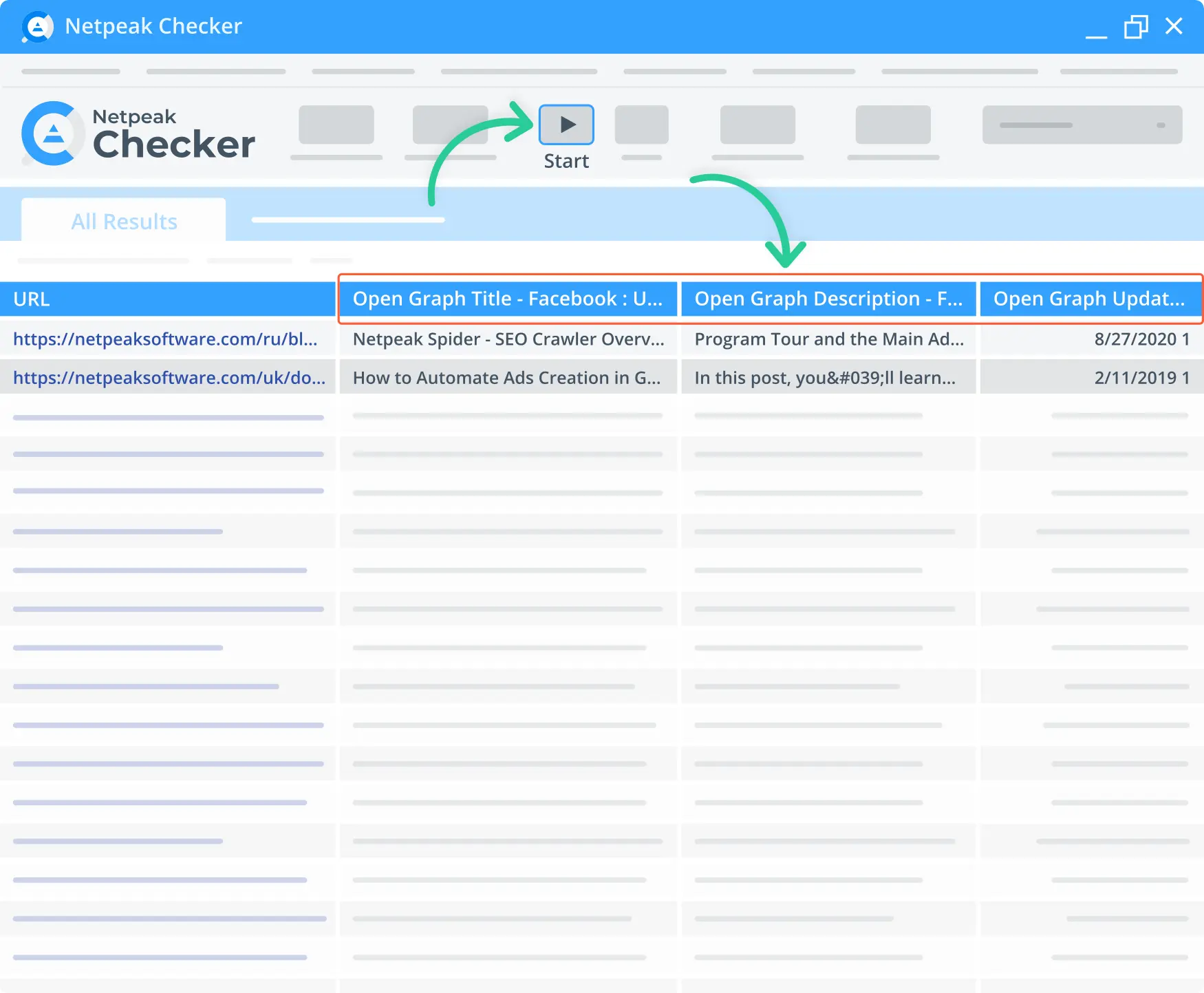1204x993 pixels.
Task: Open the wide dropdown at the toolbar's right end
Action: click(x=1082, y=125)
